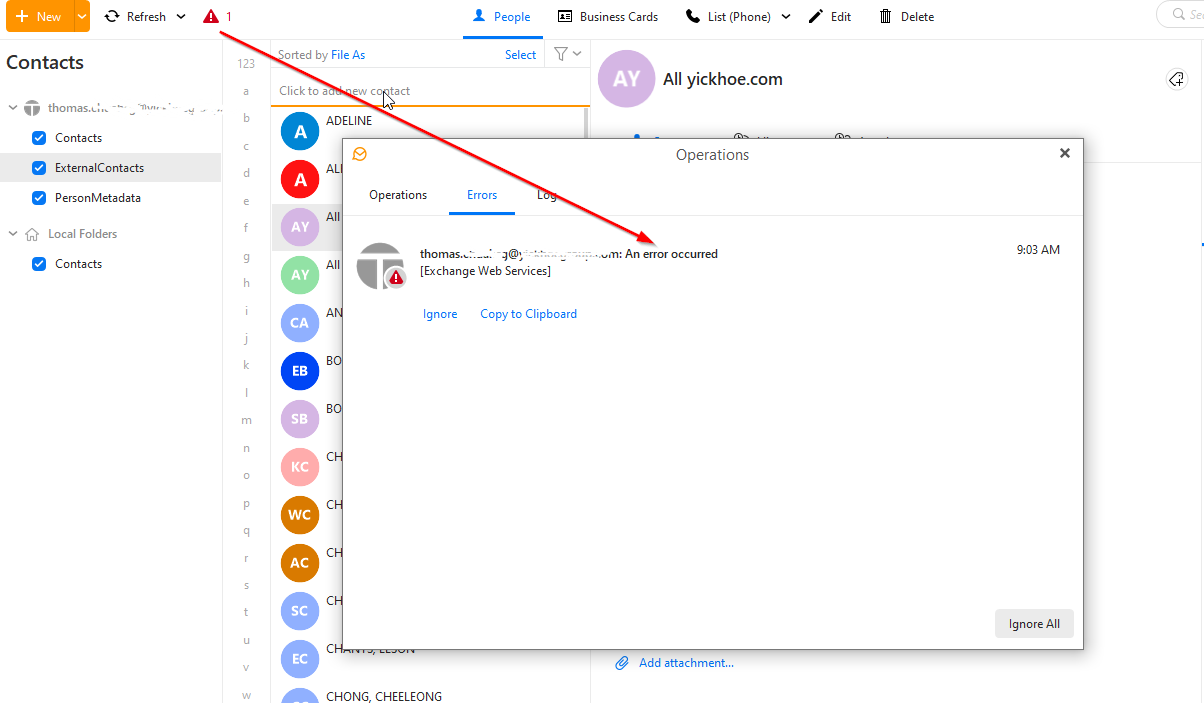Toggle the PersonMetadata checkbox

click(x=39, y=198)
